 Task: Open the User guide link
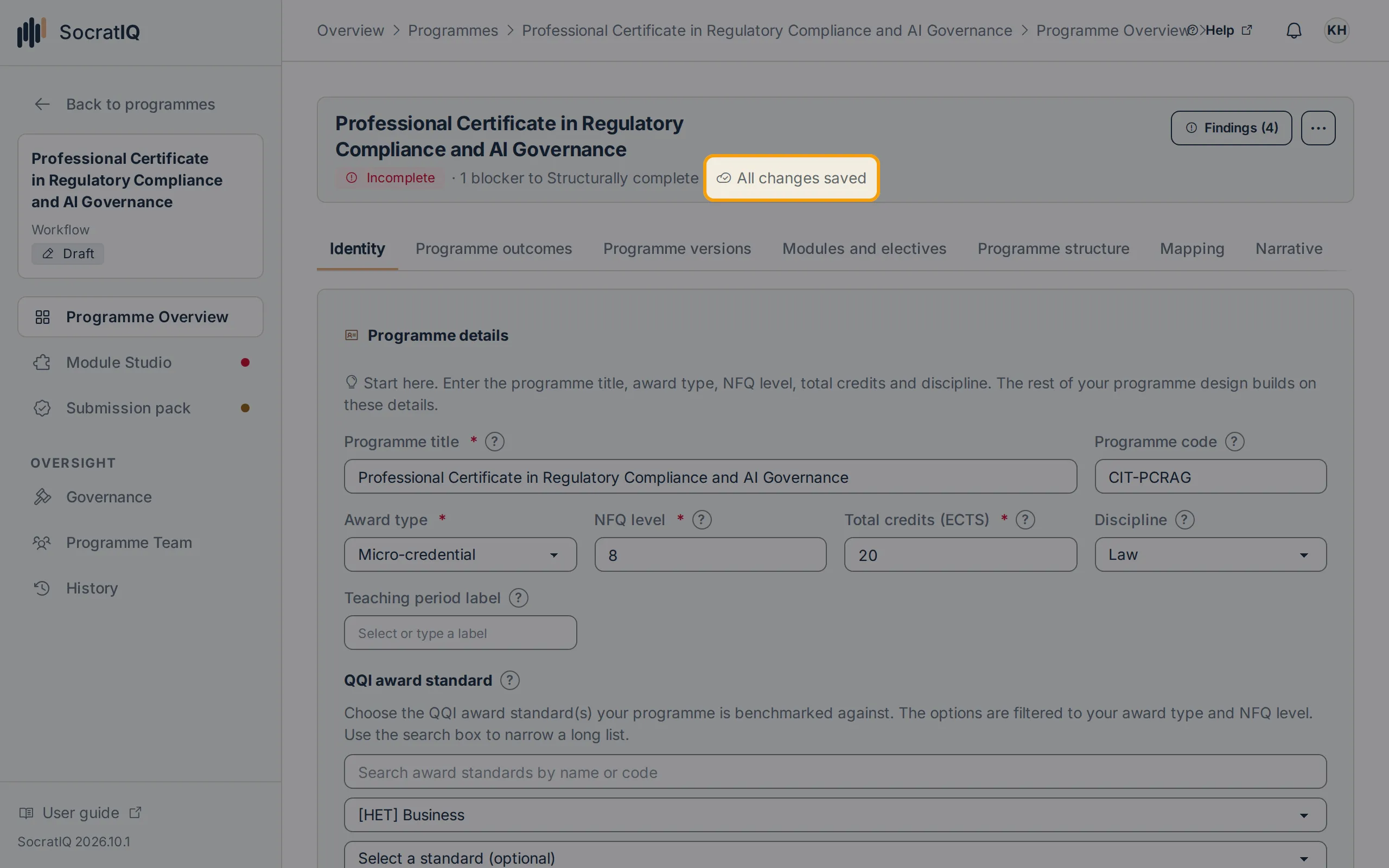[80, 812]
